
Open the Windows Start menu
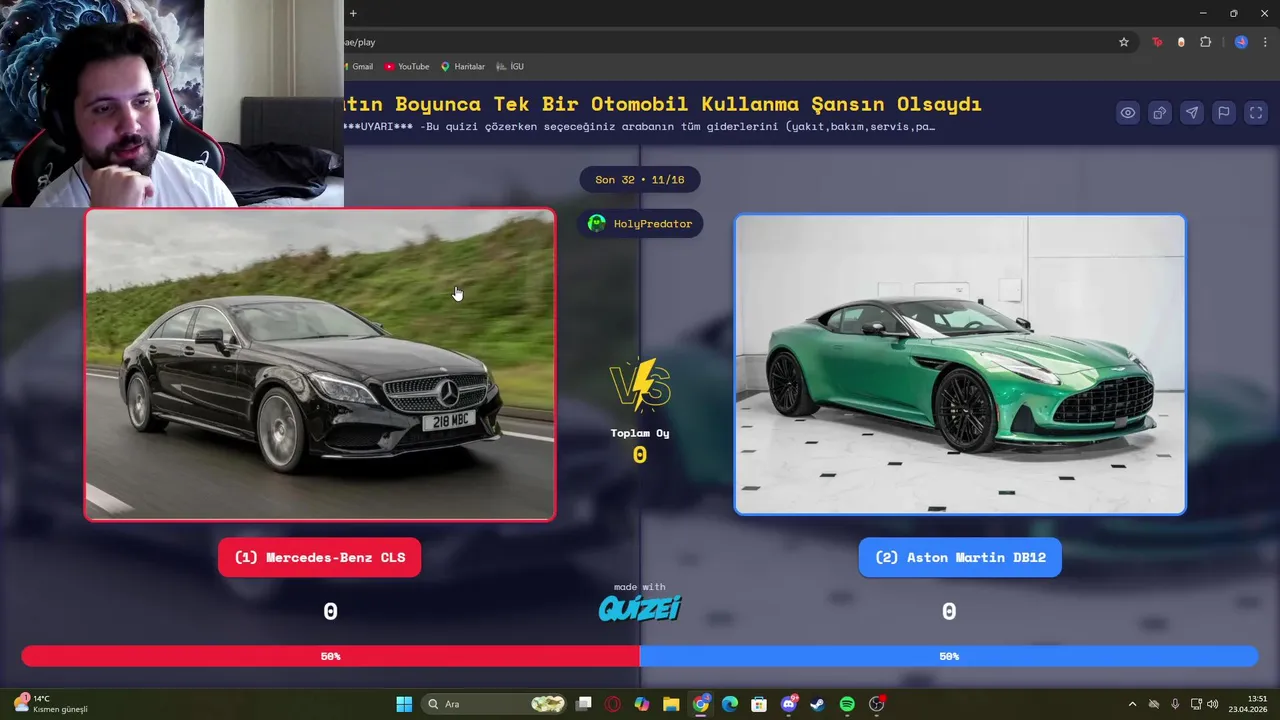point(404,704)
